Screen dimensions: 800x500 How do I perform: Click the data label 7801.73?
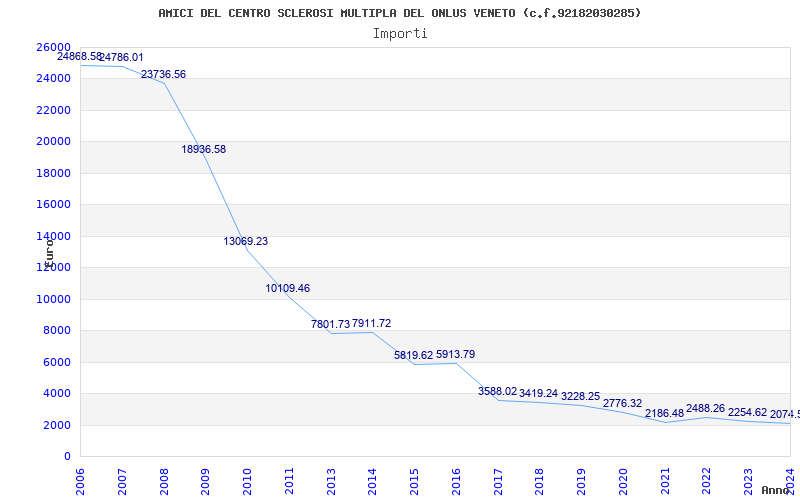330,324
